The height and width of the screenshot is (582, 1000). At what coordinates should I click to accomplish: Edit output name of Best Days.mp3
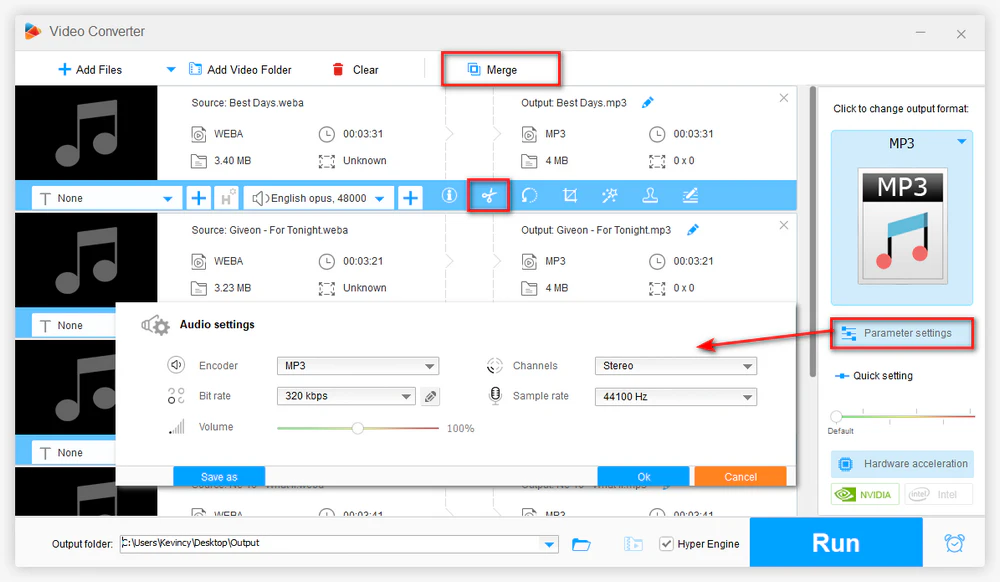click(647, 103)
